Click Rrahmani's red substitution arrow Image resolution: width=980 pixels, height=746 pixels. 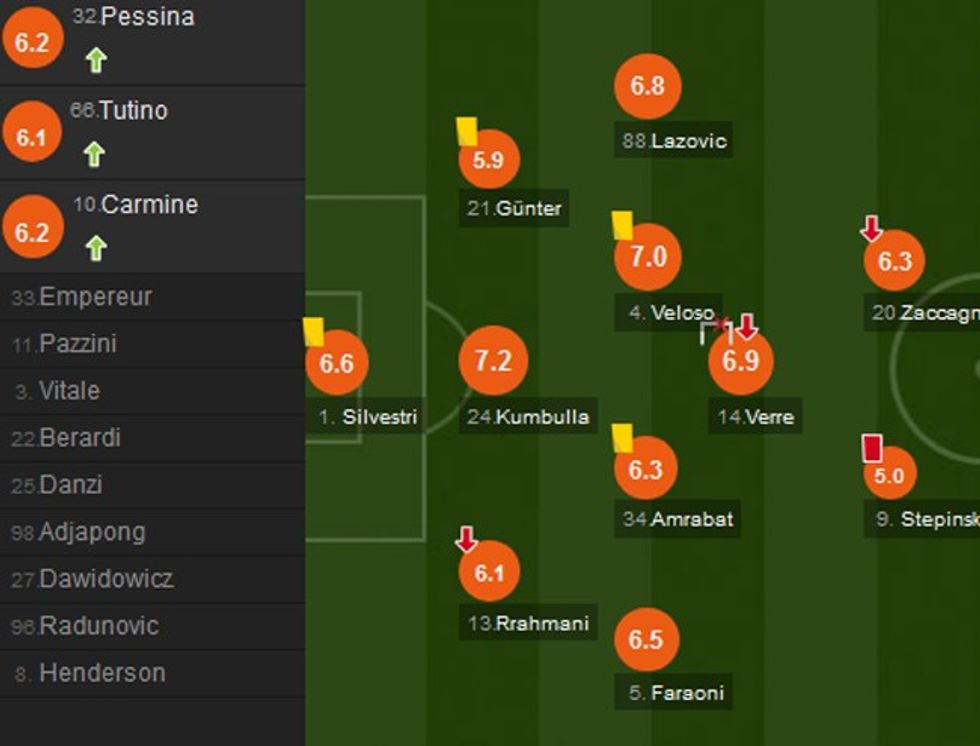point(466,540)
